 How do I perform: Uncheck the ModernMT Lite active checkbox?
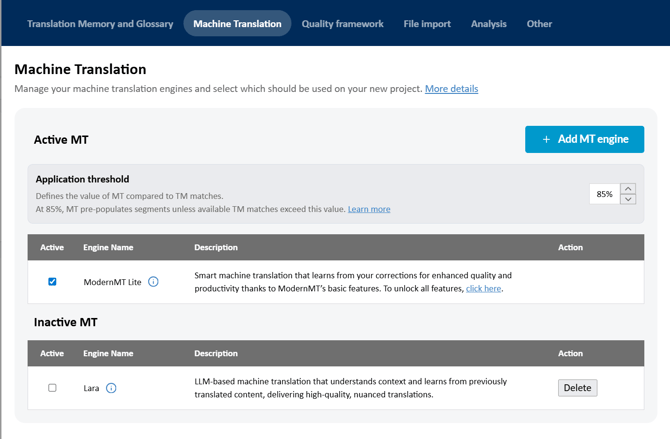(x=52, y=282)
